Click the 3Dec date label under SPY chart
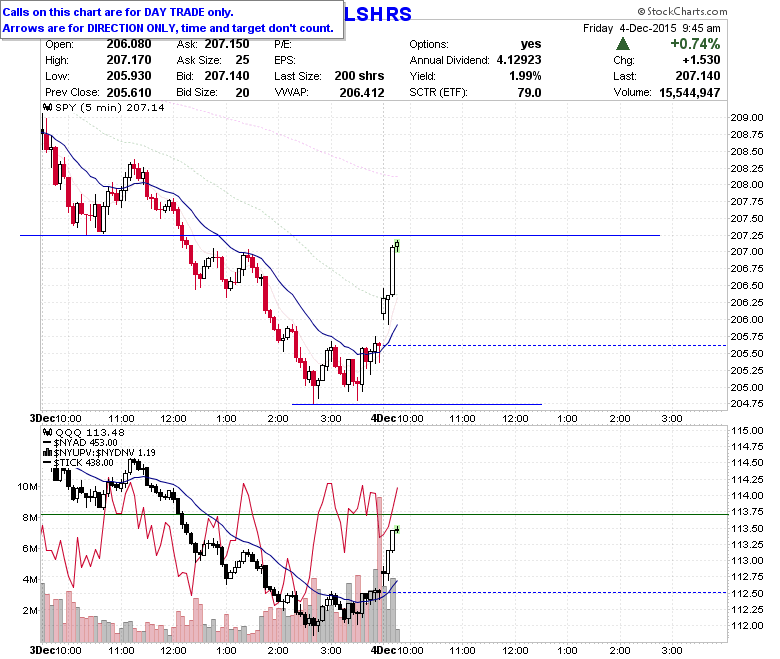This screenshot has width=780, height=659. tap(42, 418)
